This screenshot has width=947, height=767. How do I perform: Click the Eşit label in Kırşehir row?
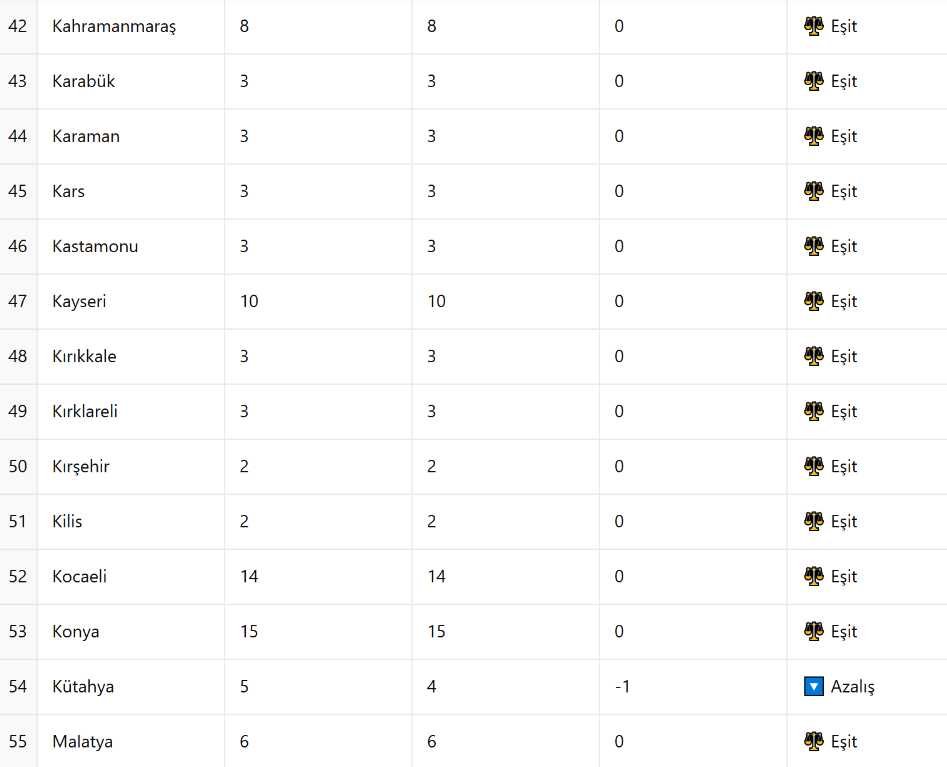tap(844, 466)
